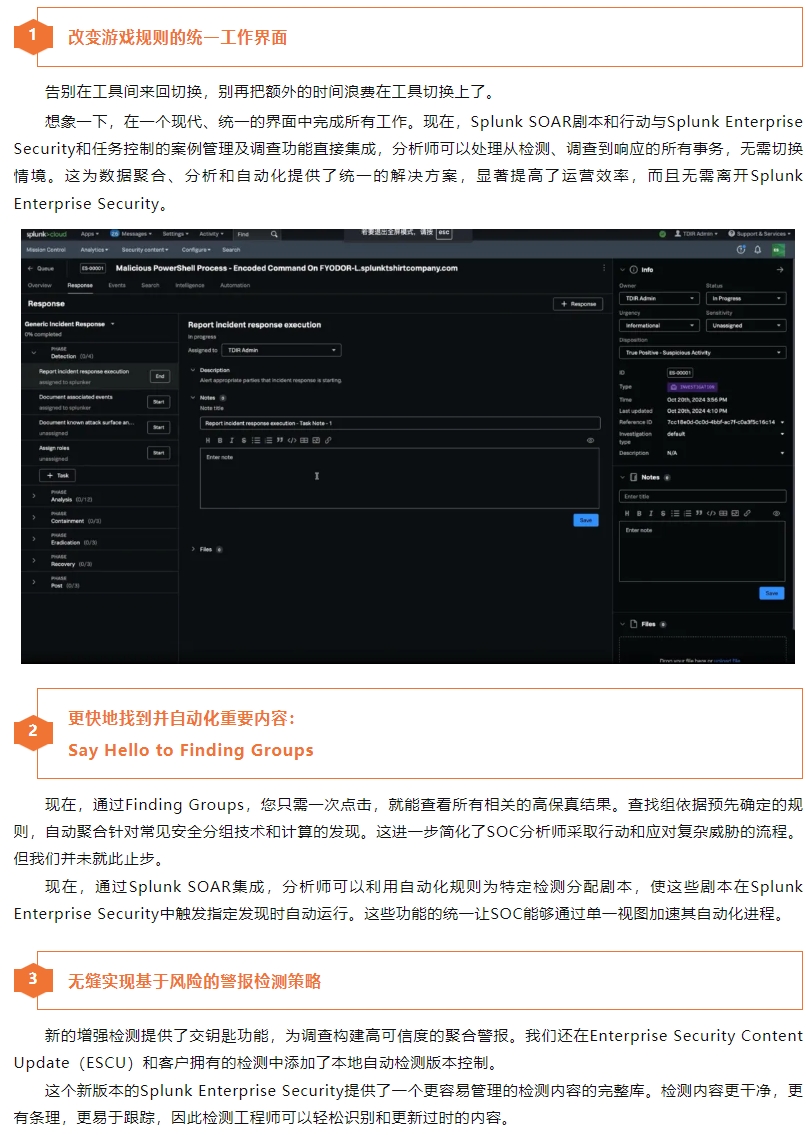
Task: Click the + Task button
Action: tap(57, 476)
